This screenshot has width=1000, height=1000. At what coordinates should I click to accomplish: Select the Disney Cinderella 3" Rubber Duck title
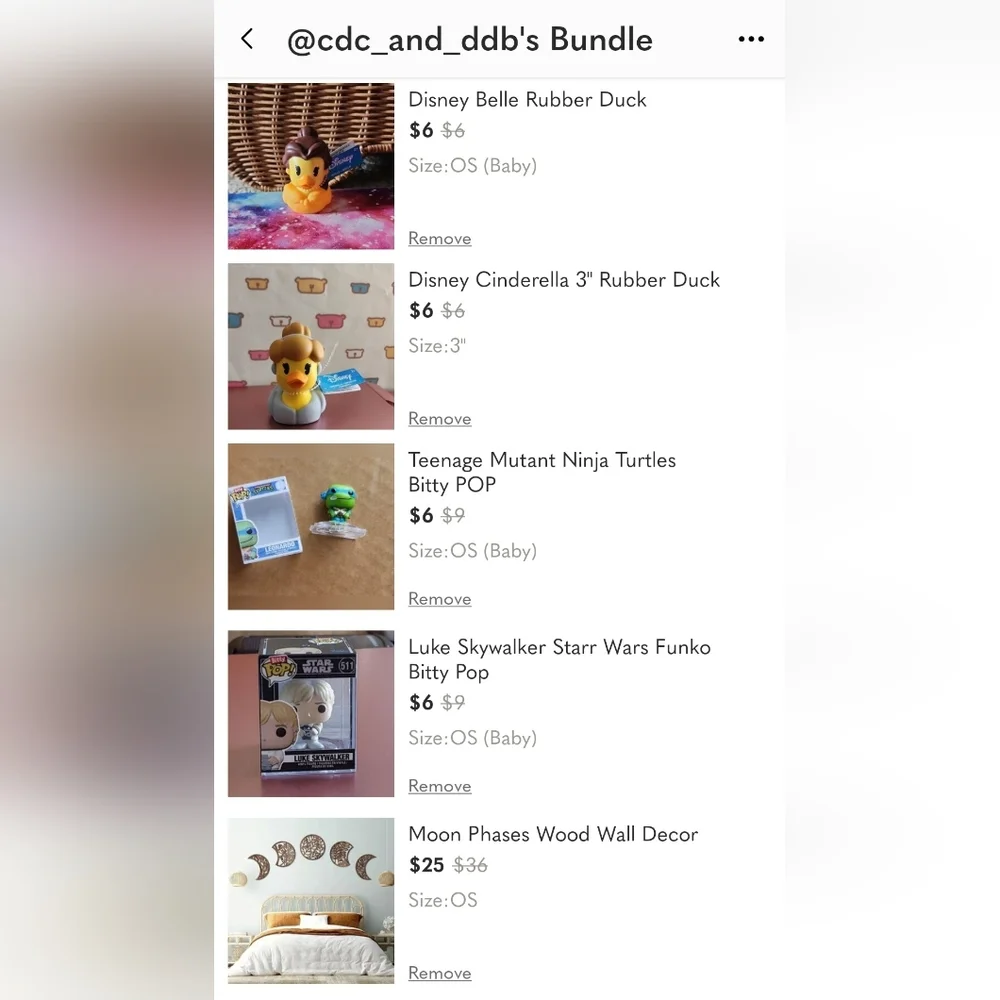(564, 280)
